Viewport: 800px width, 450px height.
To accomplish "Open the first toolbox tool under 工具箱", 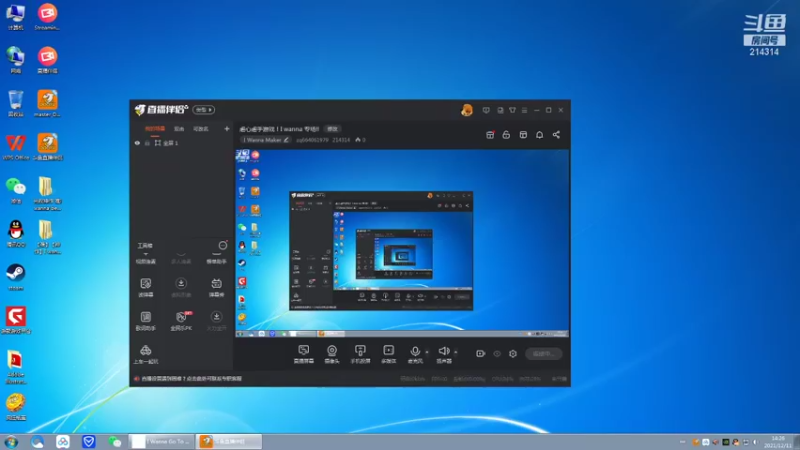I will point(145,257).
